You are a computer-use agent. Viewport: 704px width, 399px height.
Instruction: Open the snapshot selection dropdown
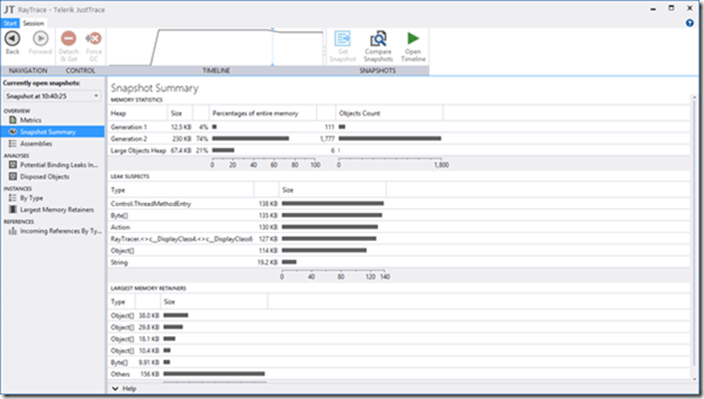[52, 96]
